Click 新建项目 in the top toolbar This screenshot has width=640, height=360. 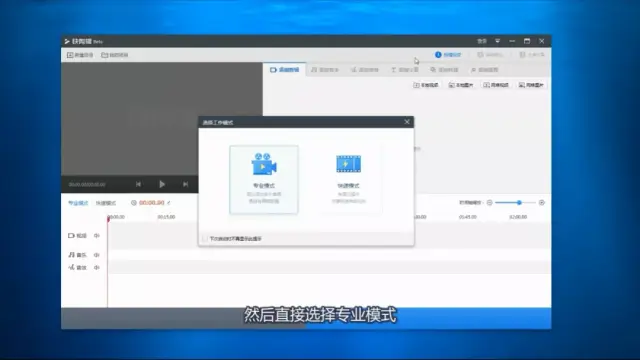click(x=80, y=55)
